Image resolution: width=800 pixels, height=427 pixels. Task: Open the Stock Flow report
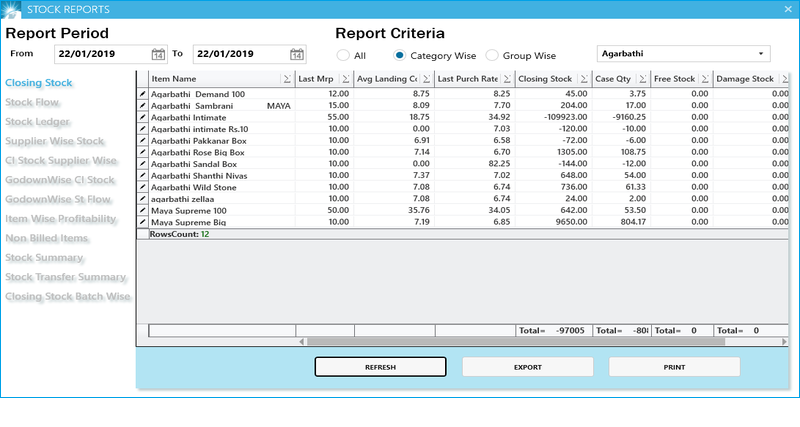(x=32, y=102)
